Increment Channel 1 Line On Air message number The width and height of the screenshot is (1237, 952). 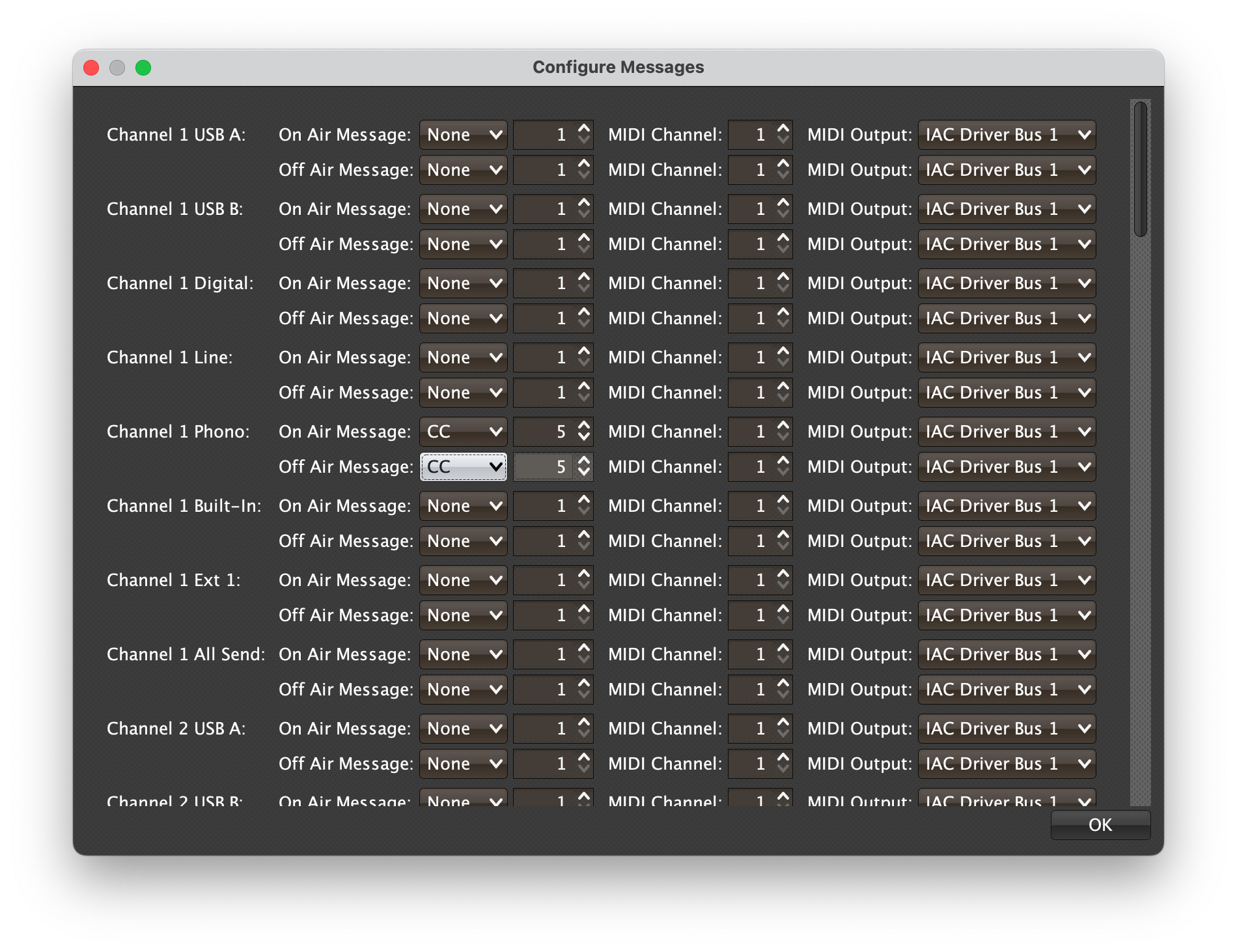584,351
